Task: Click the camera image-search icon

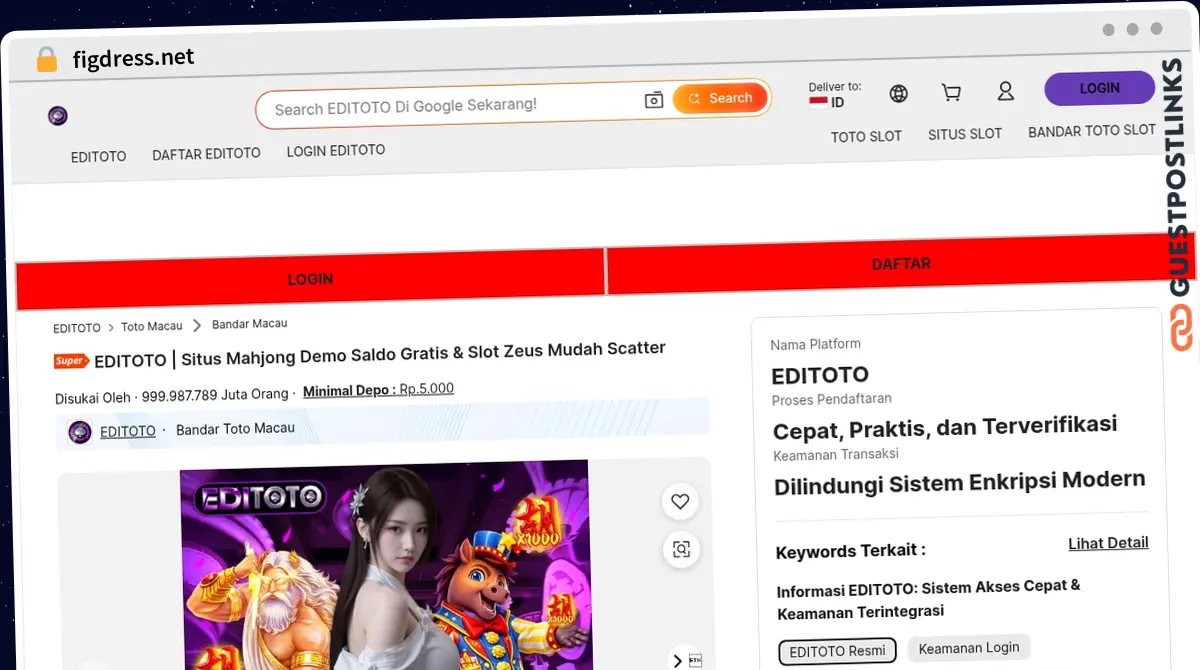Action: click(654, 100)
